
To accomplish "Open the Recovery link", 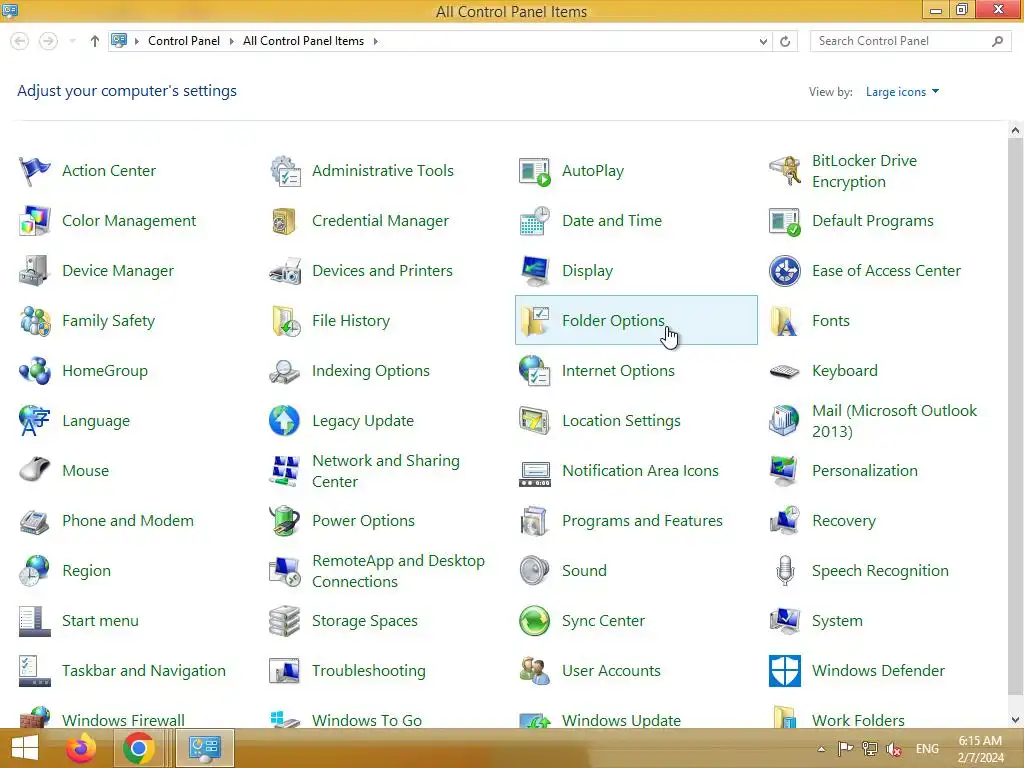I will (x=844, y=520).
